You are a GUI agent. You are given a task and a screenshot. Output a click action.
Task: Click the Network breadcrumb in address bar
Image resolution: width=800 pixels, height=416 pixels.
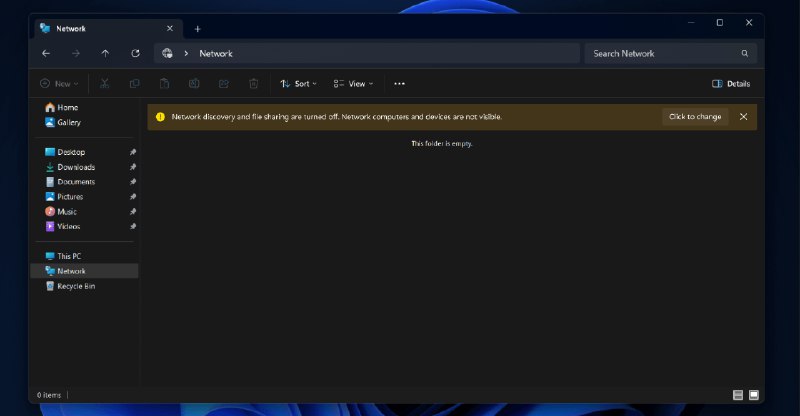[216, 53]
